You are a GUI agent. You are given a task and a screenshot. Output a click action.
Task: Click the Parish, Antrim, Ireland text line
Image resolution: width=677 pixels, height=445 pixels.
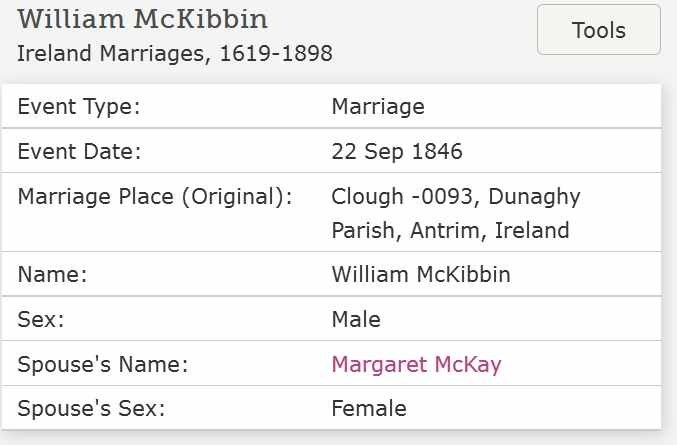(450, 230)
